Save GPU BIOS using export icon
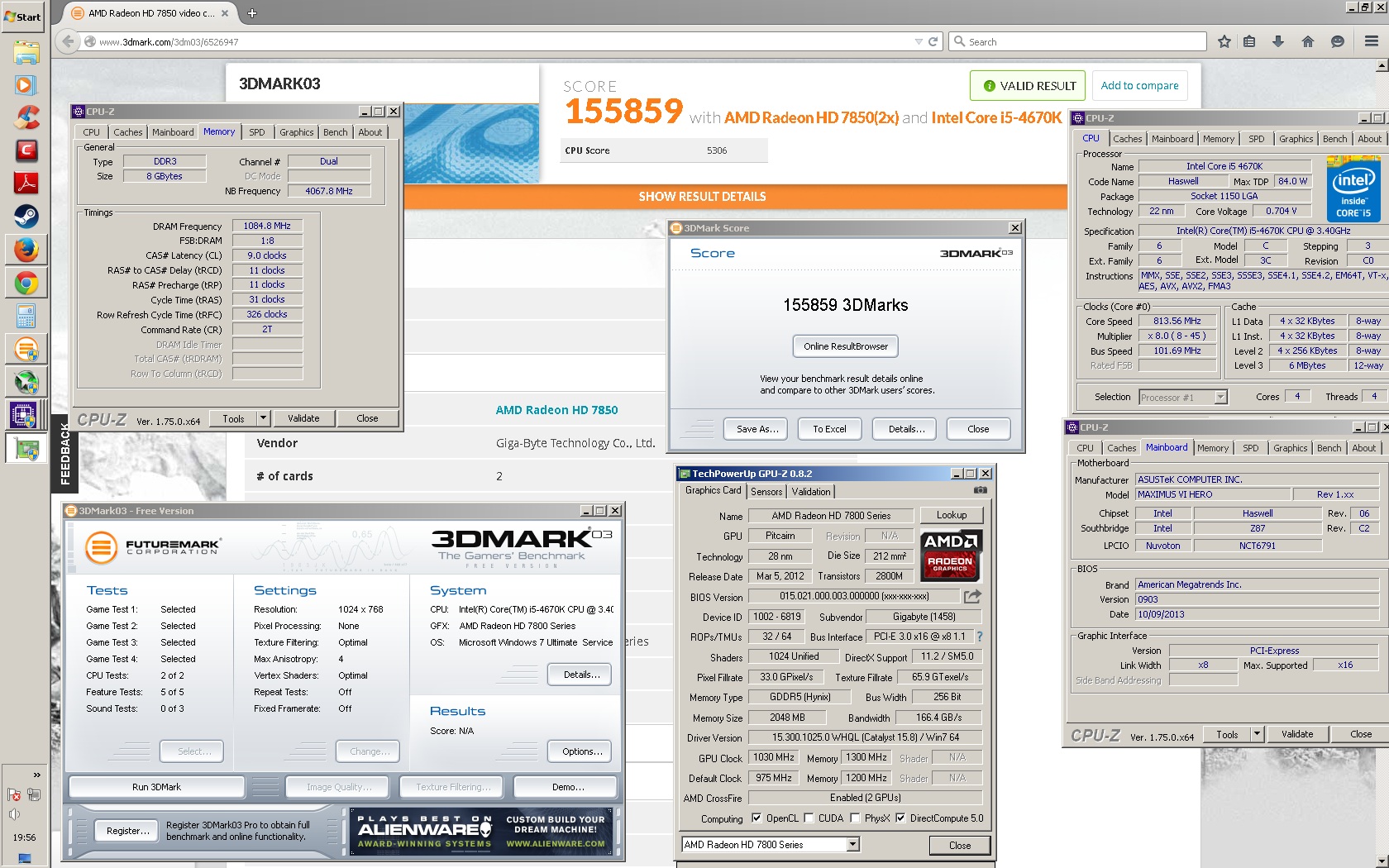The image size is (1389, 868). [x=973, y=596]
